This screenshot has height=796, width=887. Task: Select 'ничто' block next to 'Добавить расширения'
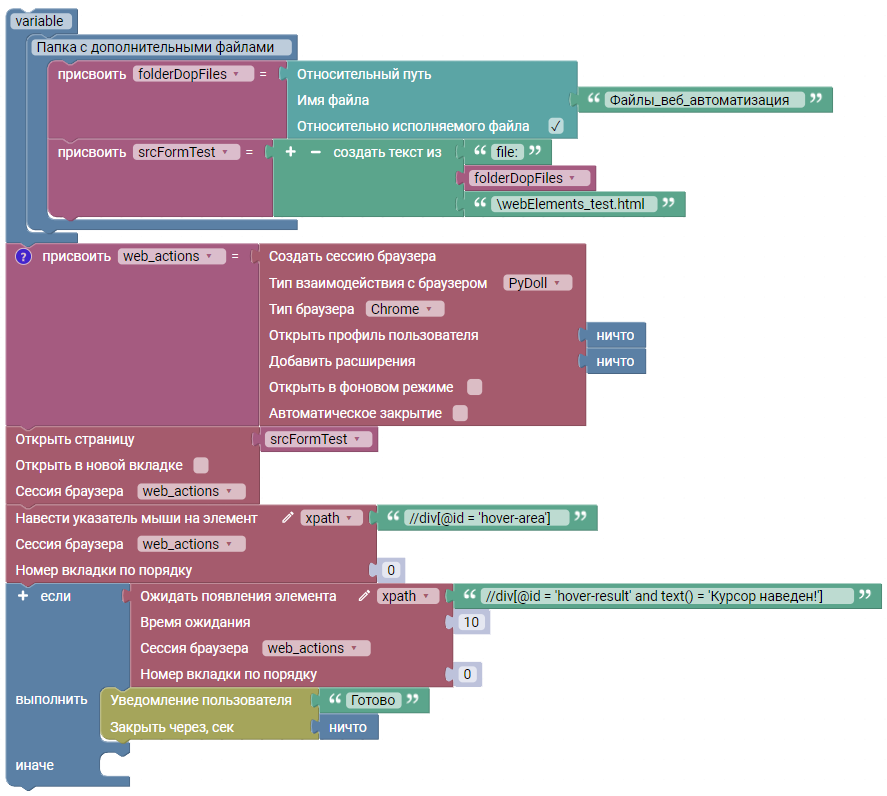615,361
